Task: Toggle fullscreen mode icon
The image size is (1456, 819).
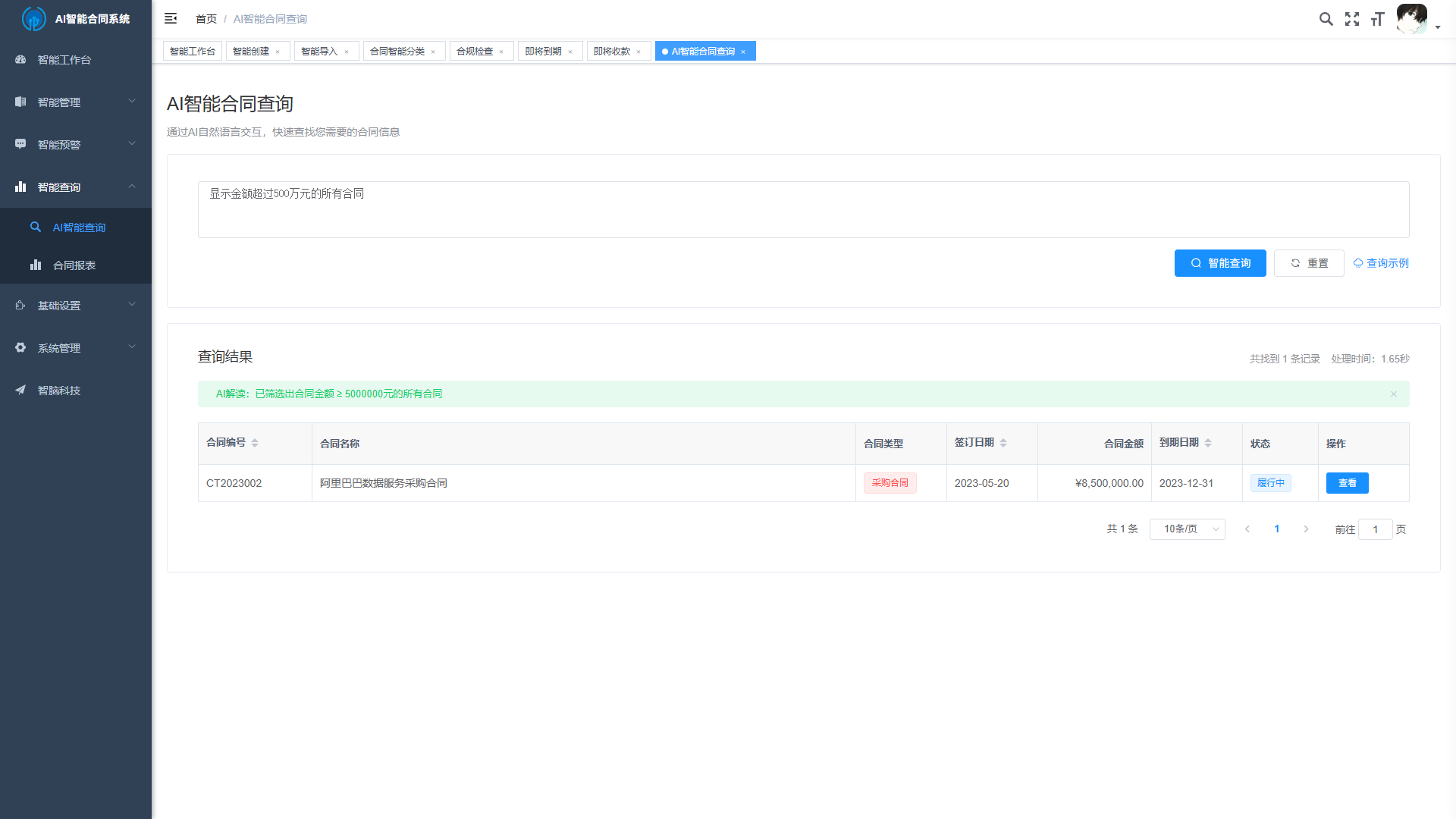Action: (x=1352, y=19)
